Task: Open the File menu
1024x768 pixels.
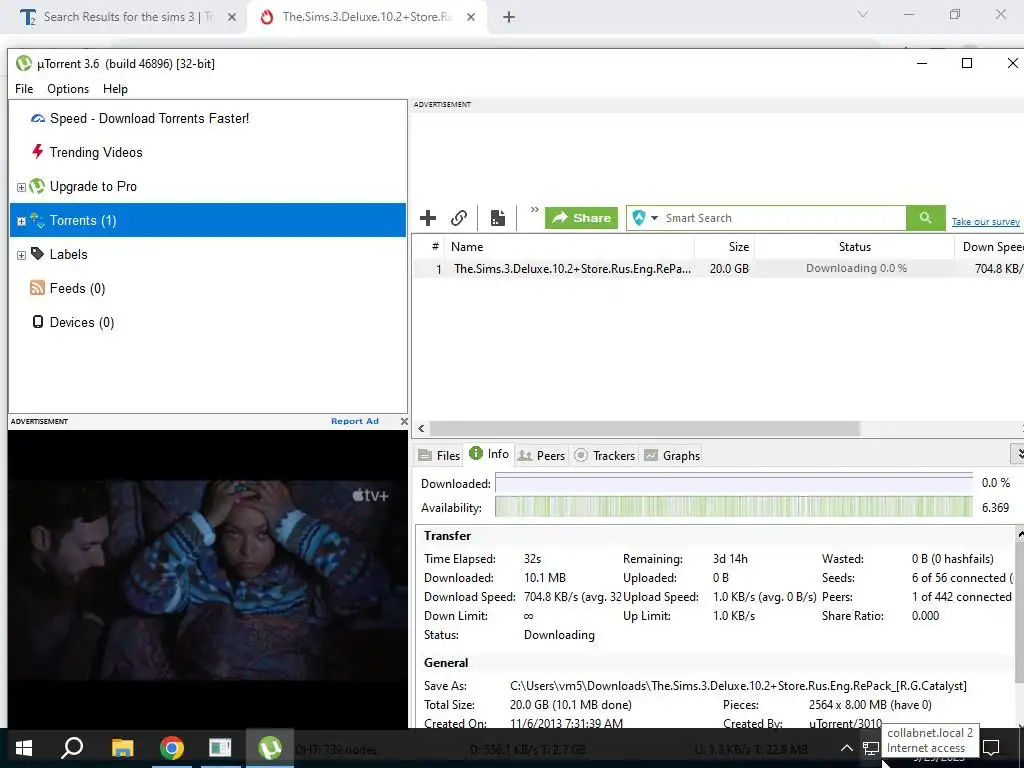Action: pos(24,89)
